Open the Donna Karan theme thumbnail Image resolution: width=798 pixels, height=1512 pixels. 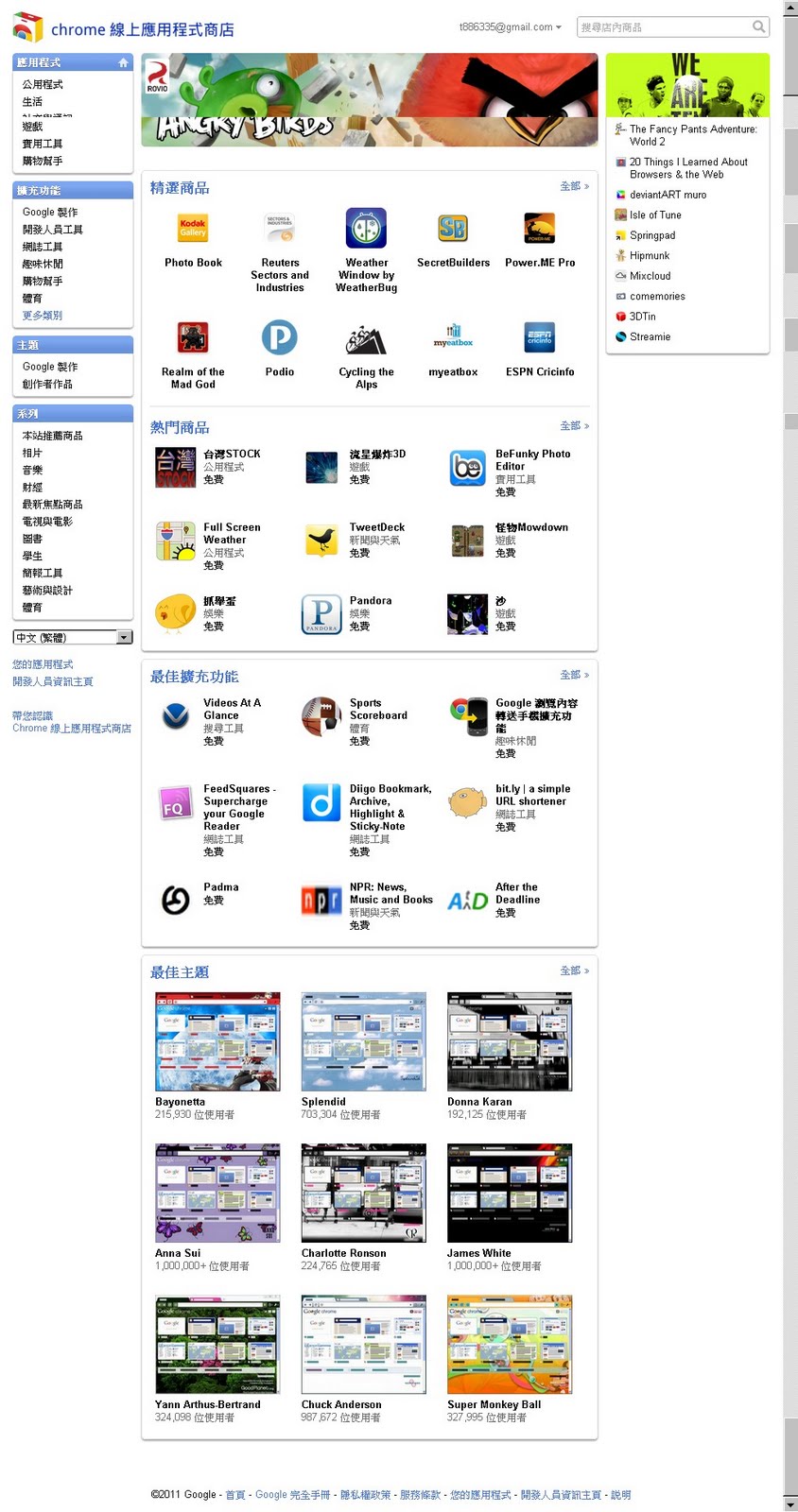[510, 1041]
